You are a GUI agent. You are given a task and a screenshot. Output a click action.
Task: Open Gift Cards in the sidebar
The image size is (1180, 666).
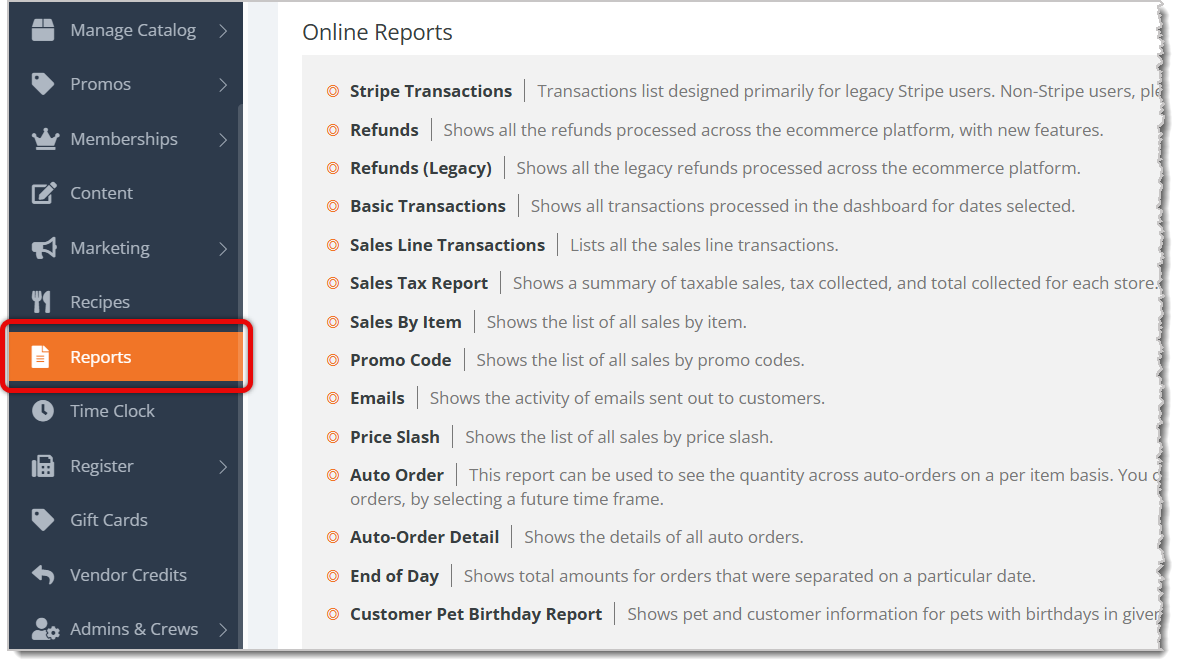coord(126,519)
